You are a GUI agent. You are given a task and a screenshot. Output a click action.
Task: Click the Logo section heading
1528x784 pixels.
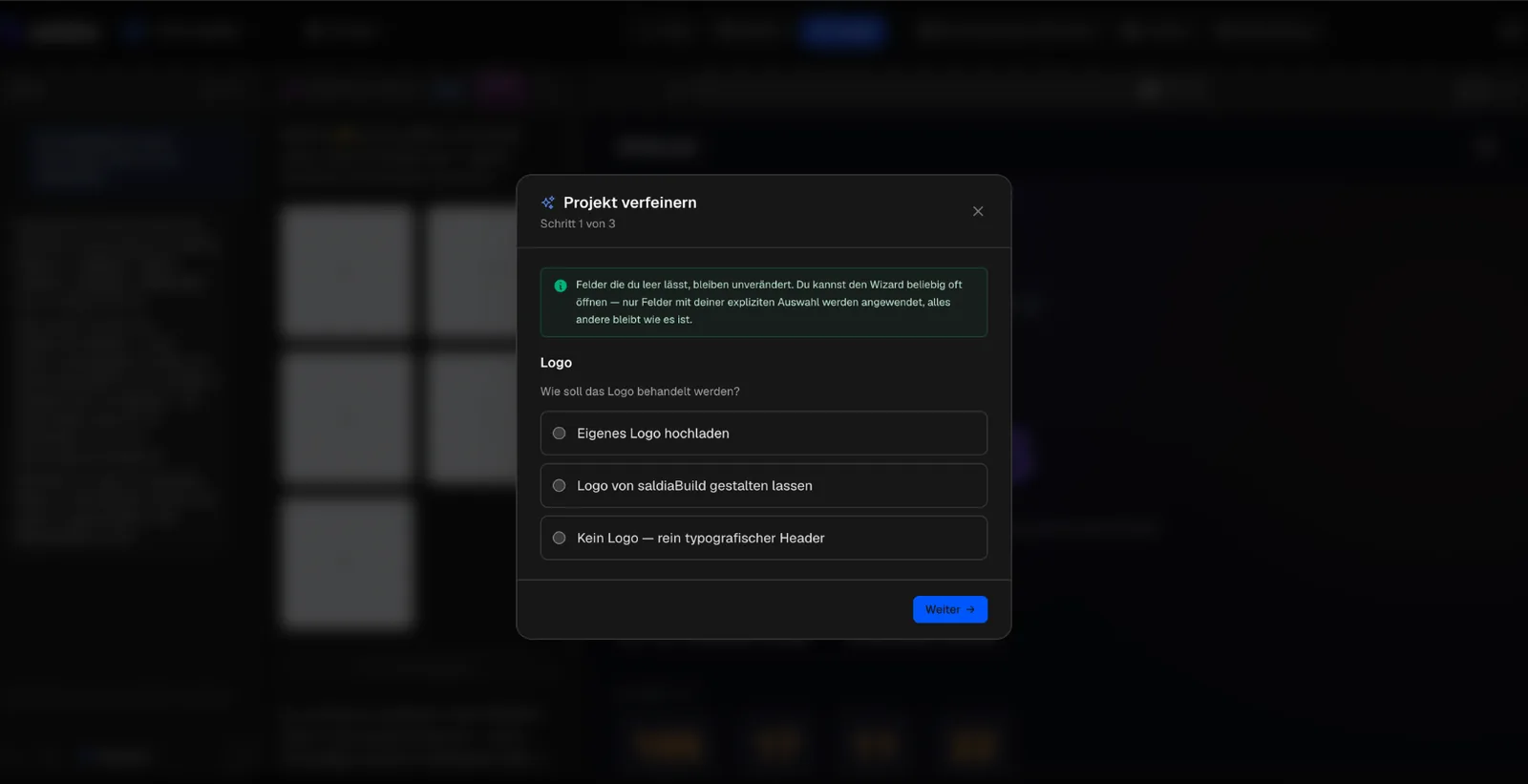click(x=556, y=363)
